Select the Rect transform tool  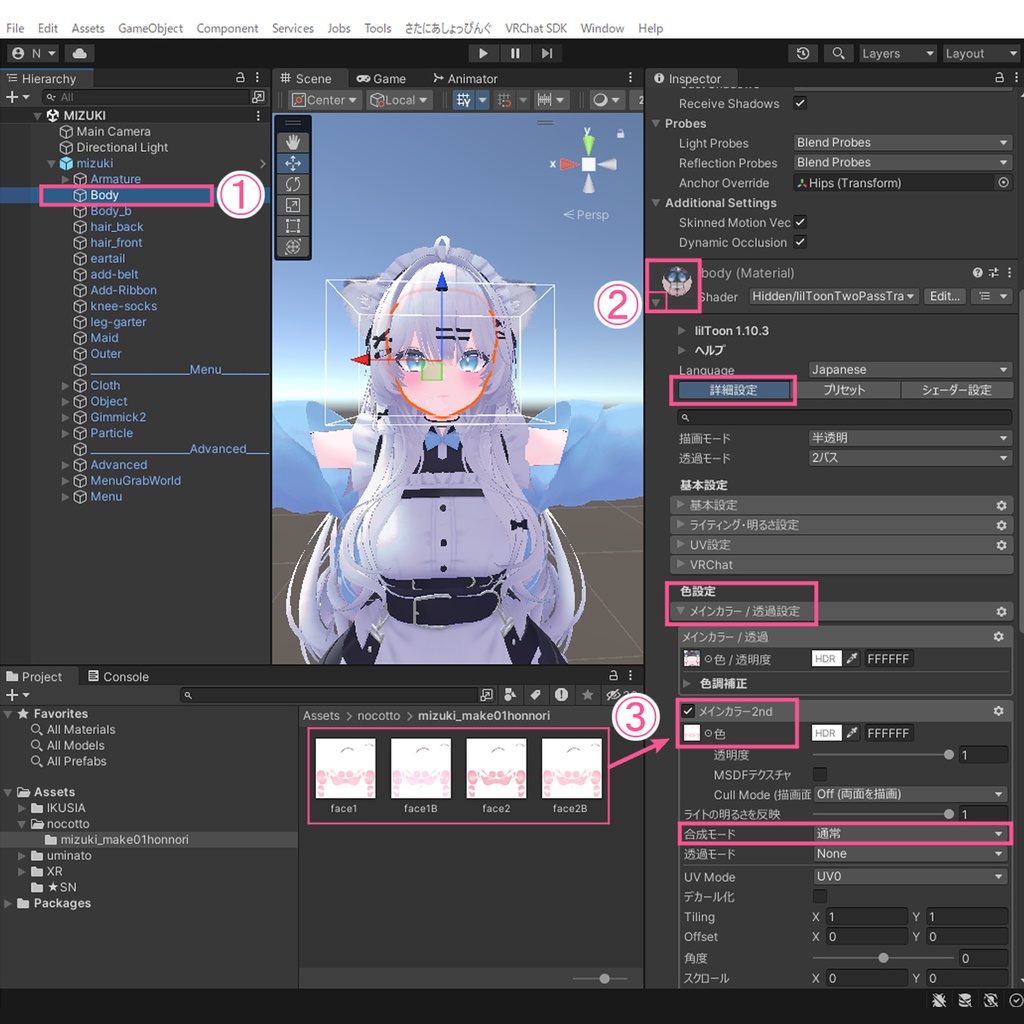tap(292, 226)
